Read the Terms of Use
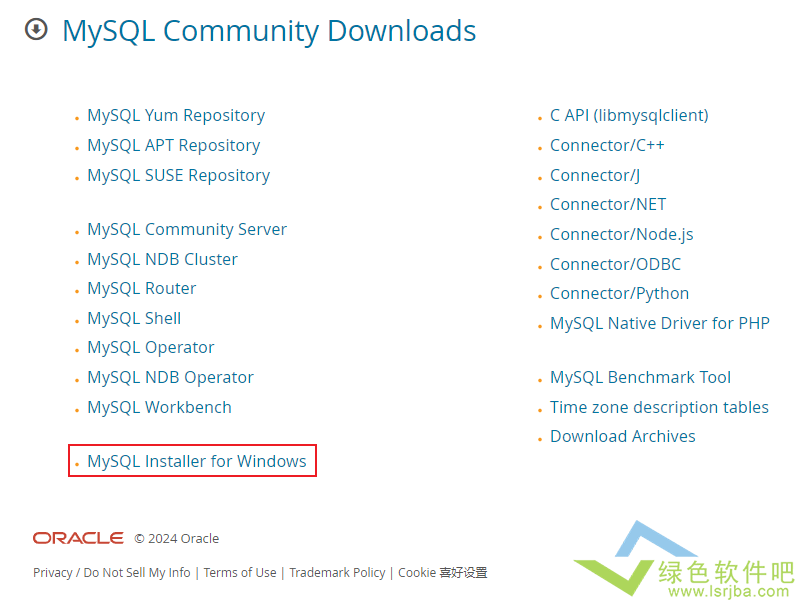Screen dimensions: 800x600 240,573
